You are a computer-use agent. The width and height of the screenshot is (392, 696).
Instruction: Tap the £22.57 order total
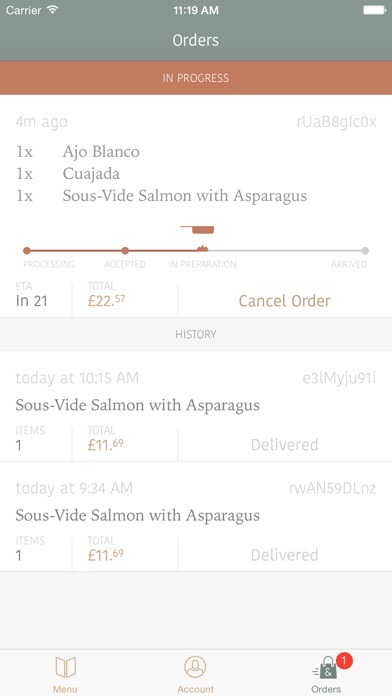(x=106, y=301)
